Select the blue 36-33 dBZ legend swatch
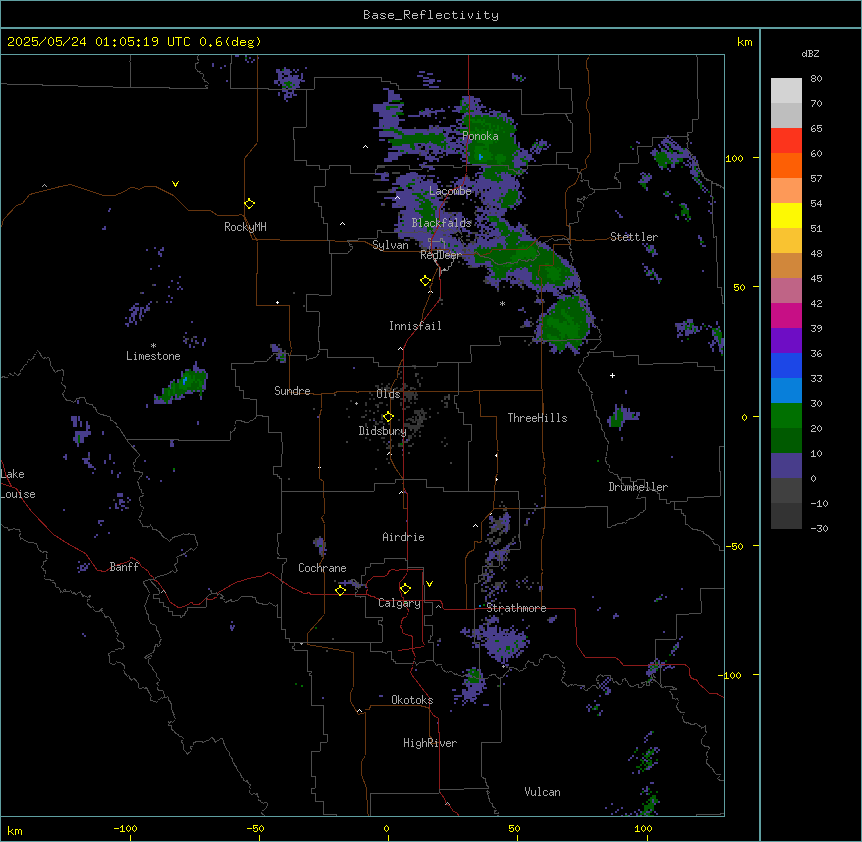The height and width of the screenshot is (842, 862). (786, 365)
